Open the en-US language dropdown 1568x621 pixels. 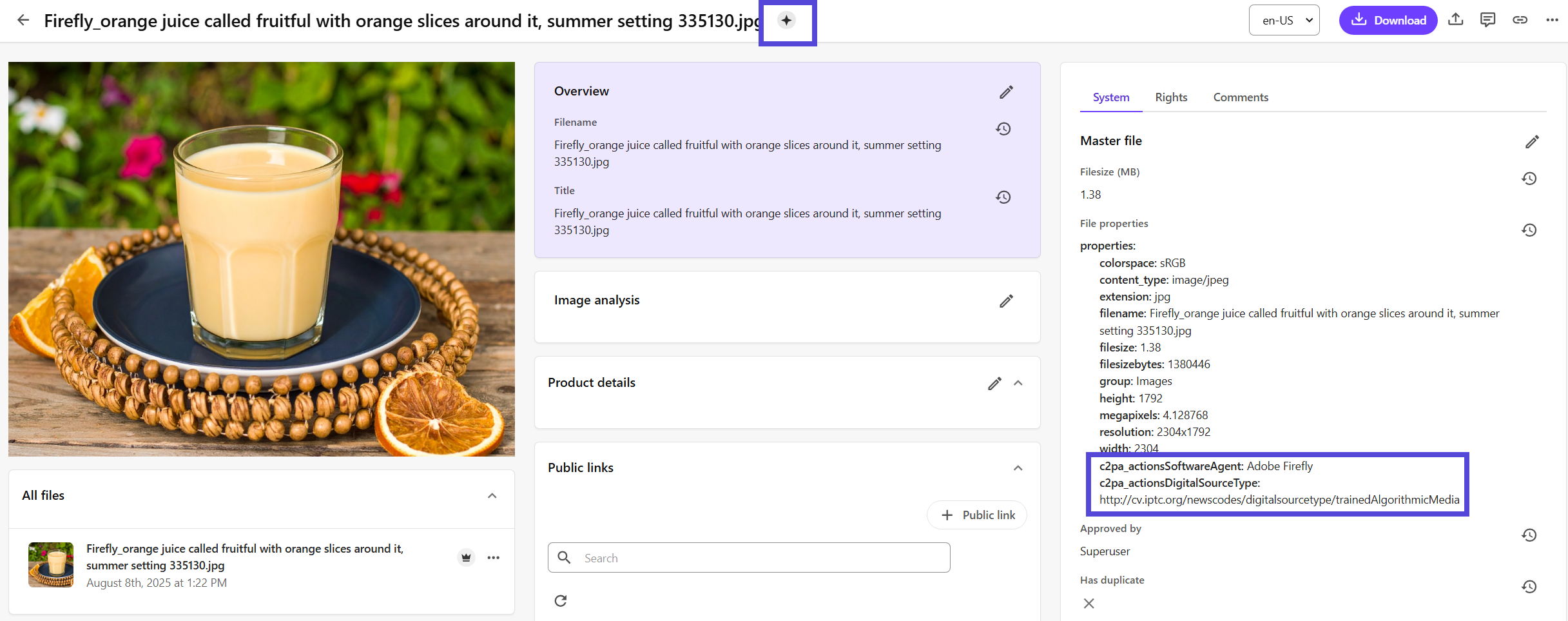click(x=1284, y=20)
